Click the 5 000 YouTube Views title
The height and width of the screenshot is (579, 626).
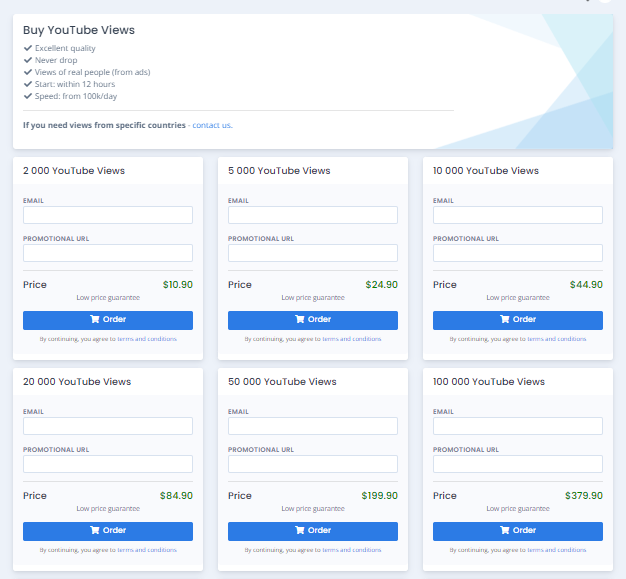pyautogui.click(x=279, y=171)
